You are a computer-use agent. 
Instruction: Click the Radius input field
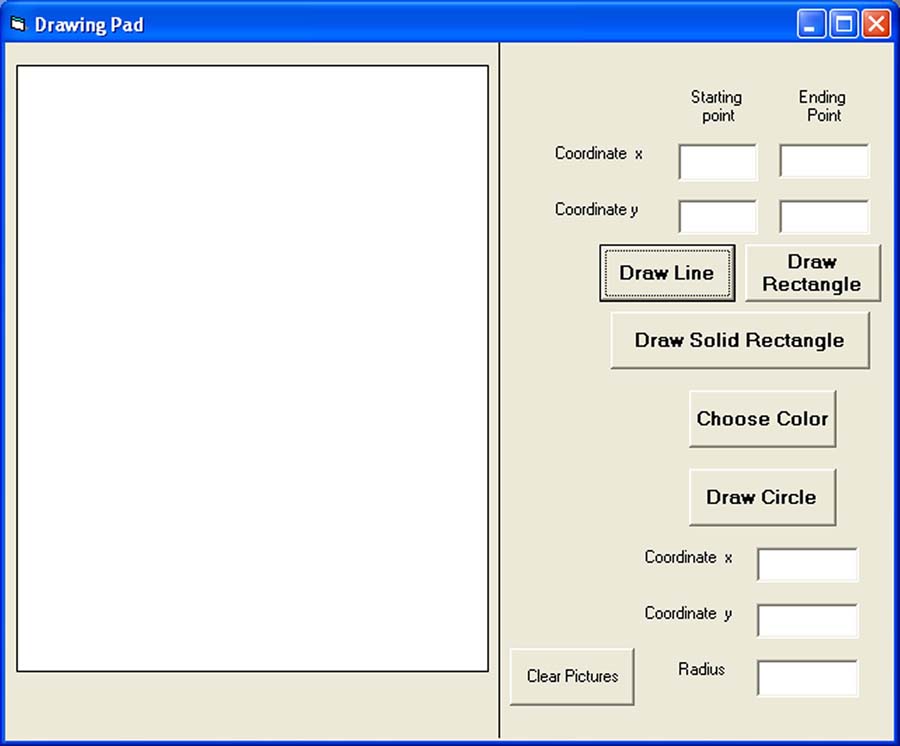pos(807,677)
